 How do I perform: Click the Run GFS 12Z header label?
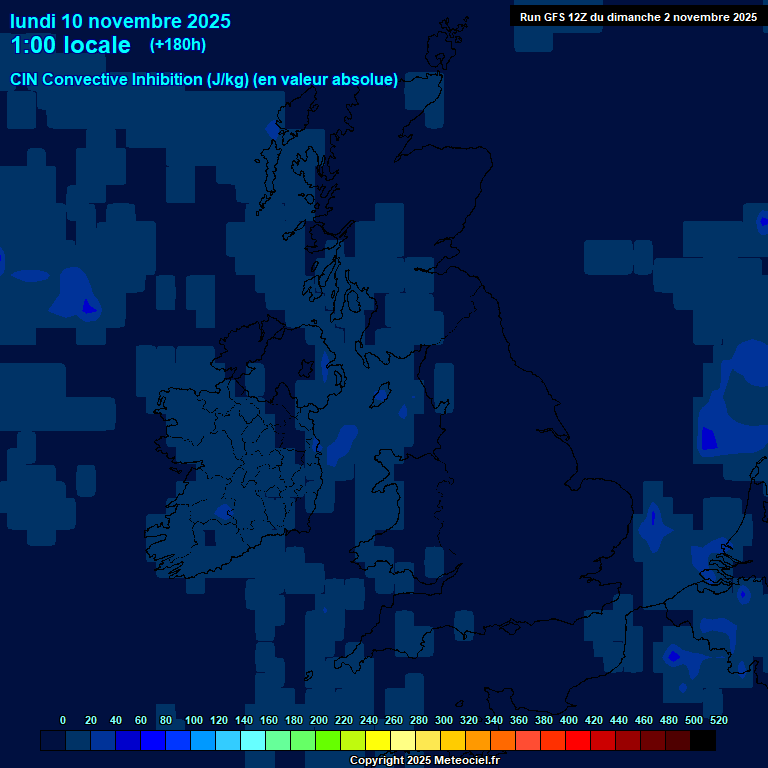(x=638, y=17)
